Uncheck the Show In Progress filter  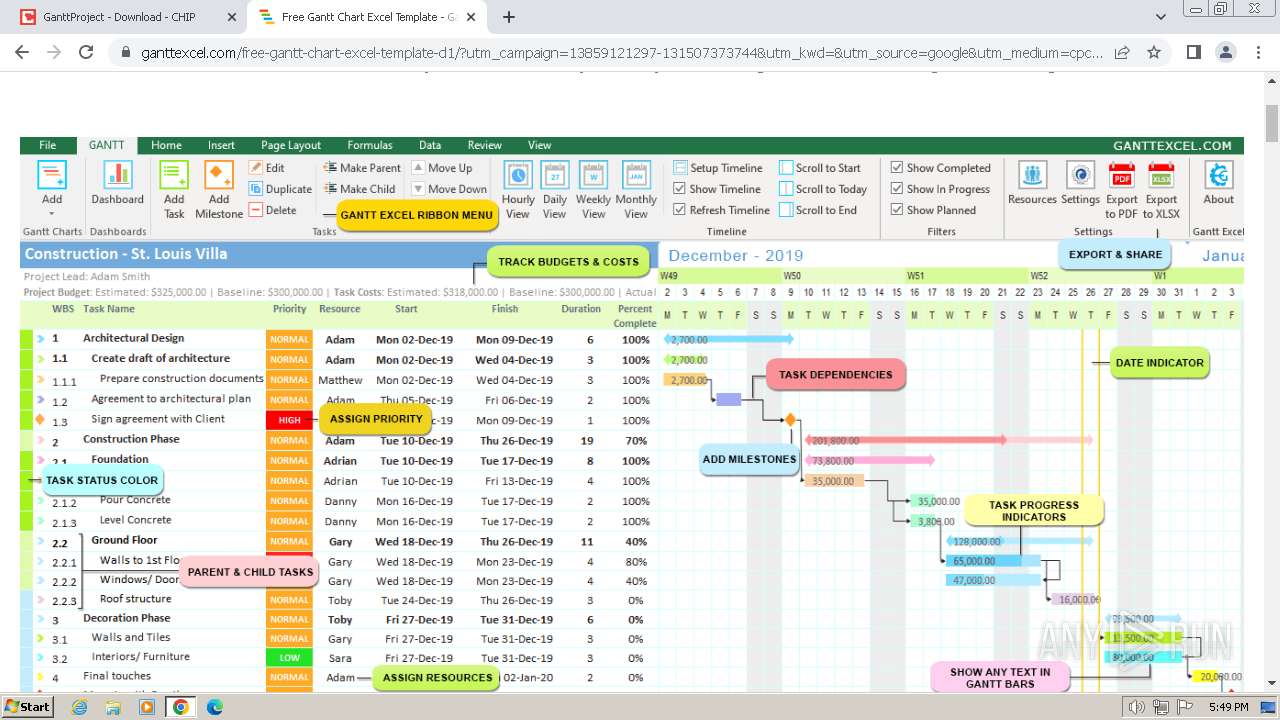point(897,189)
